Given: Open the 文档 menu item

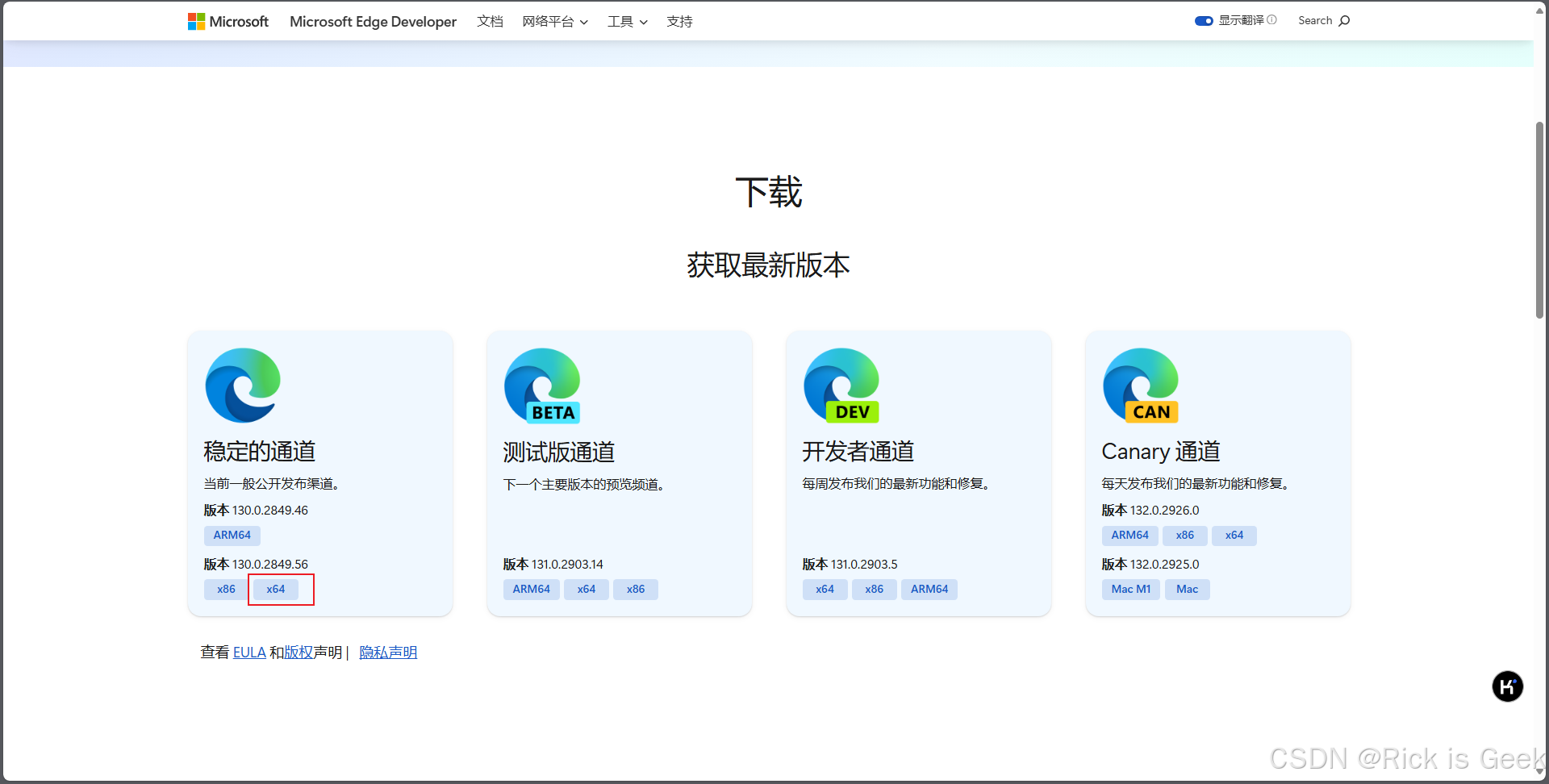Looking at the screenshot, I should click(x=490, y=22).
